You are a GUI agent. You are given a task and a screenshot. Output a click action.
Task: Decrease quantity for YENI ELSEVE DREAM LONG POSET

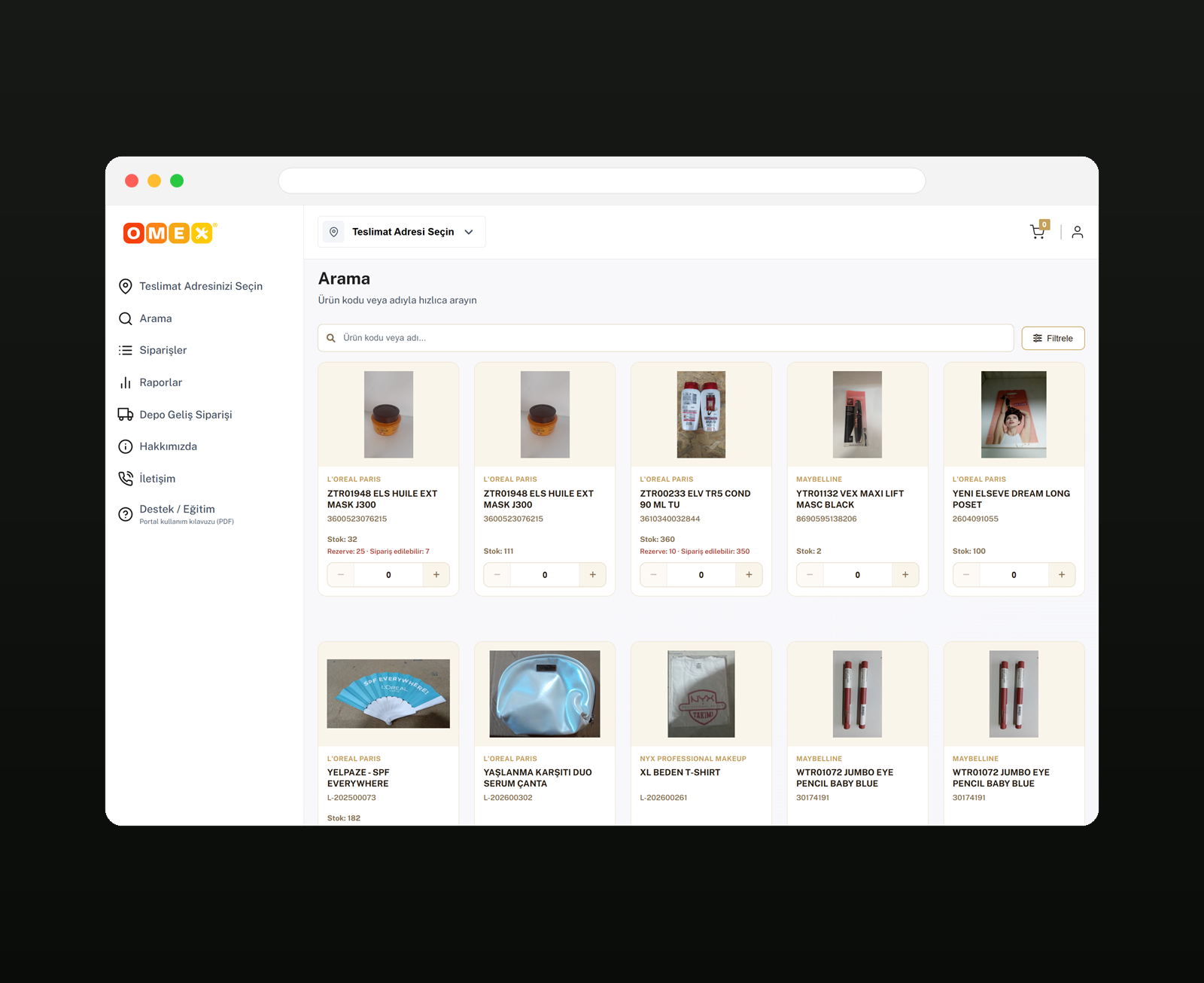tap(966, 575)
